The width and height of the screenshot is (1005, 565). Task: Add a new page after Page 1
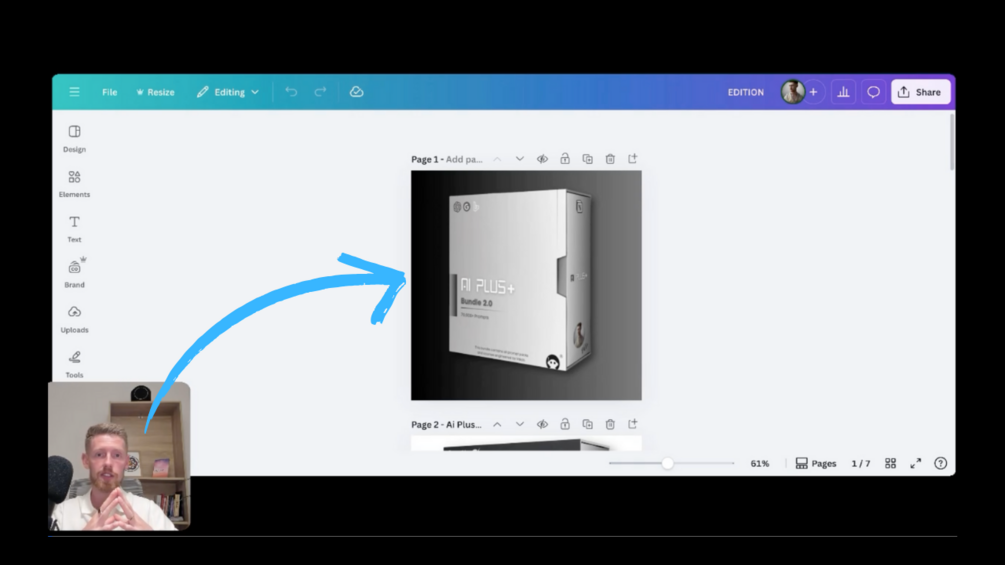tap(633, 158)
